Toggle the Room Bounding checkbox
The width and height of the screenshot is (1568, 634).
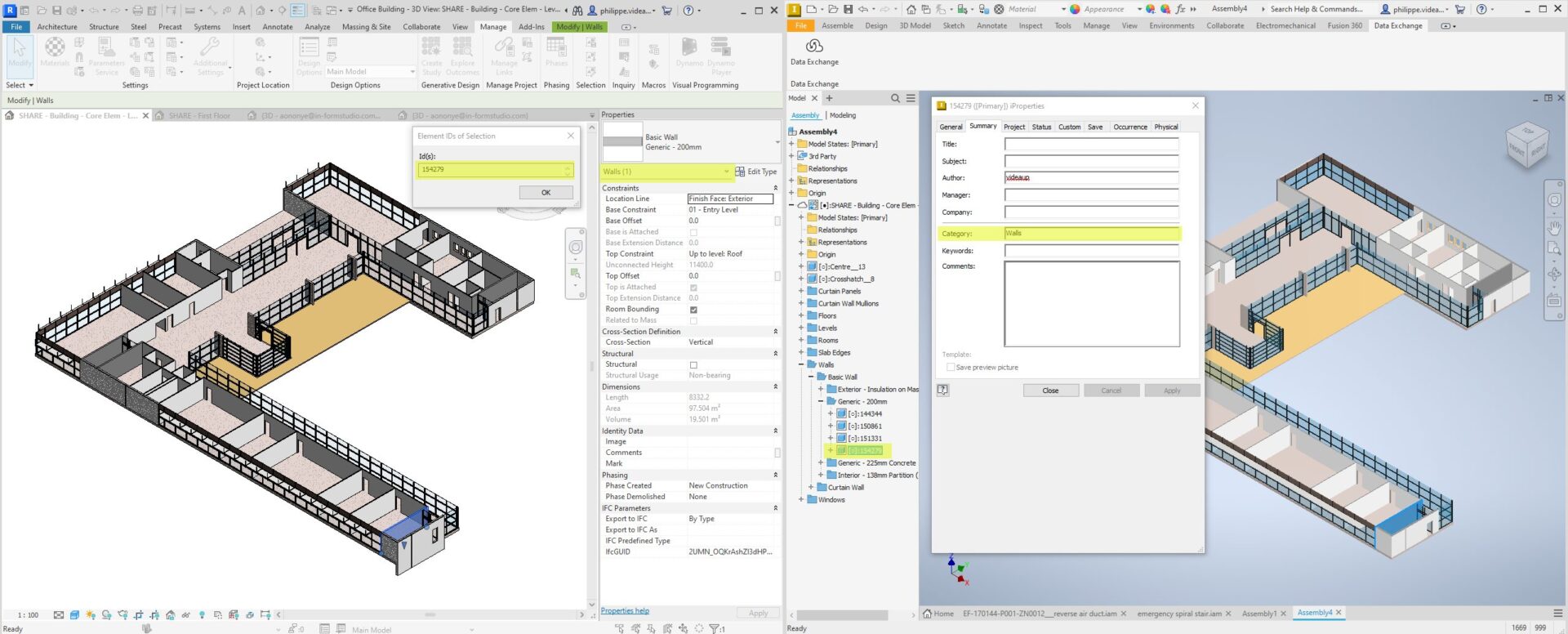point(693,310)
